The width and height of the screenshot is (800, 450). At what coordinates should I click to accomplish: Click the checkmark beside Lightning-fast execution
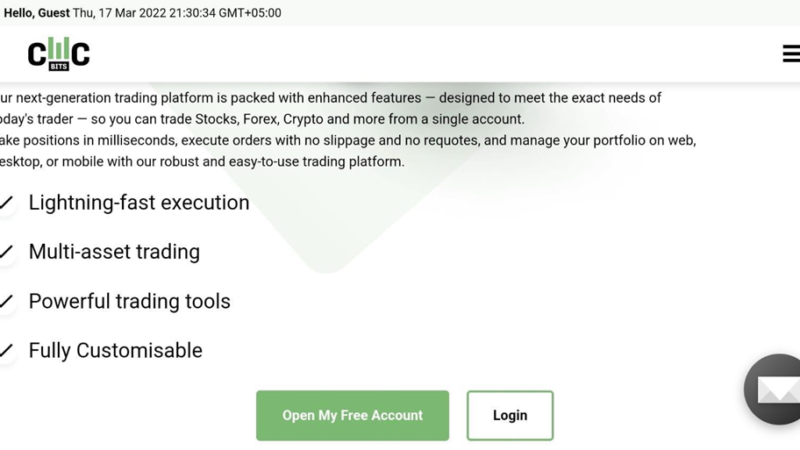coord(7,203)
